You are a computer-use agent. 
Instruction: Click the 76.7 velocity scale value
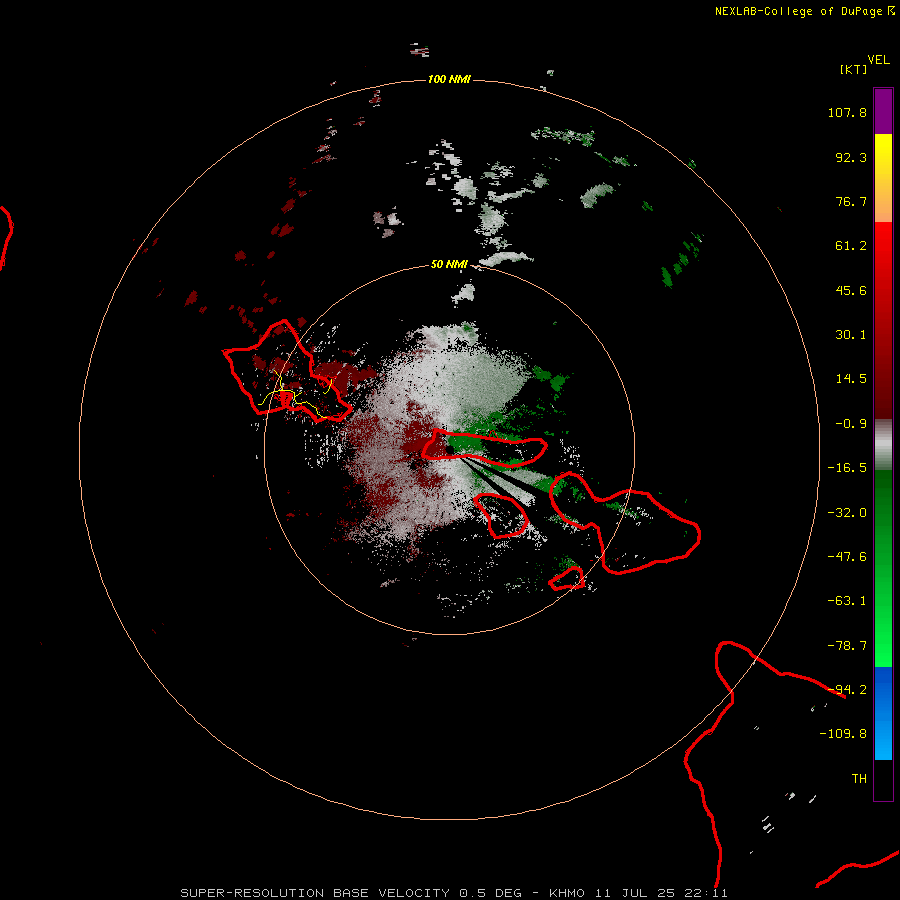851,201
